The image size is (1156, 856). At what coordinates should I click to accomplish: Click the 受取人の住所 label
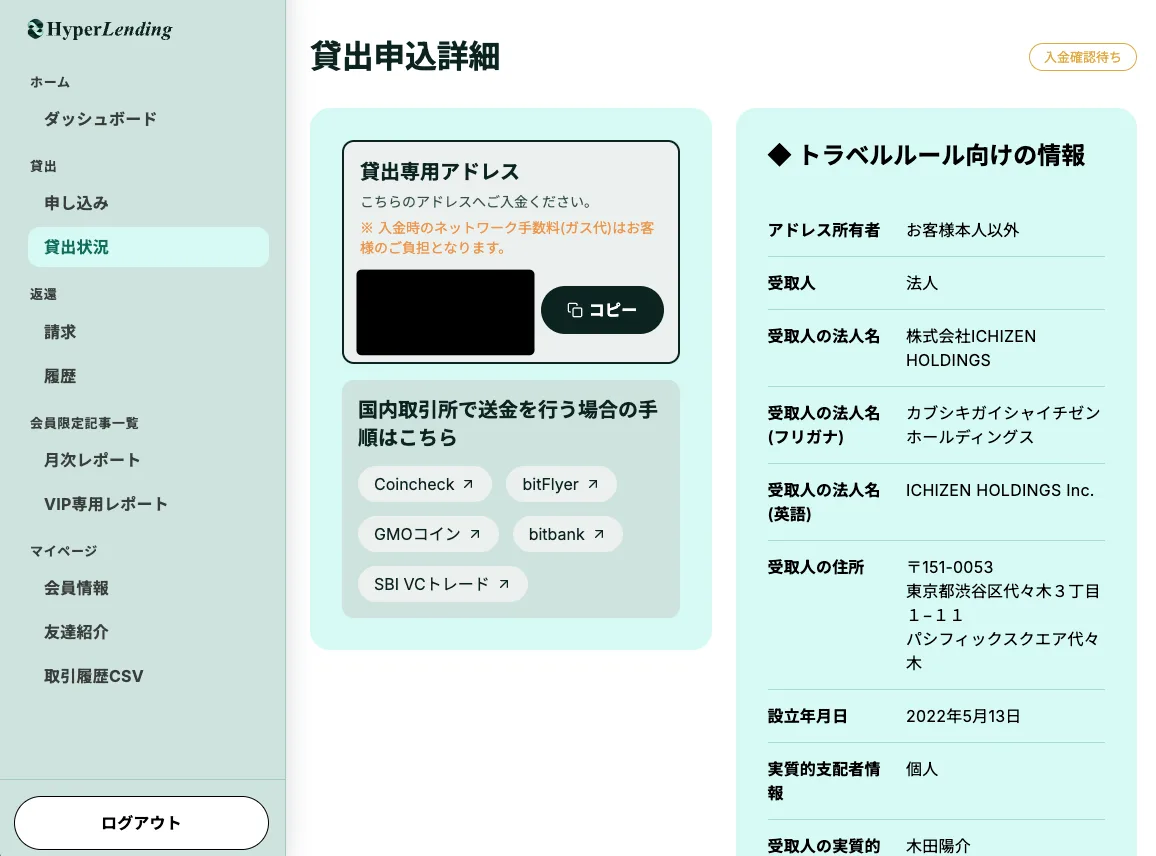(x=815, y=567)
